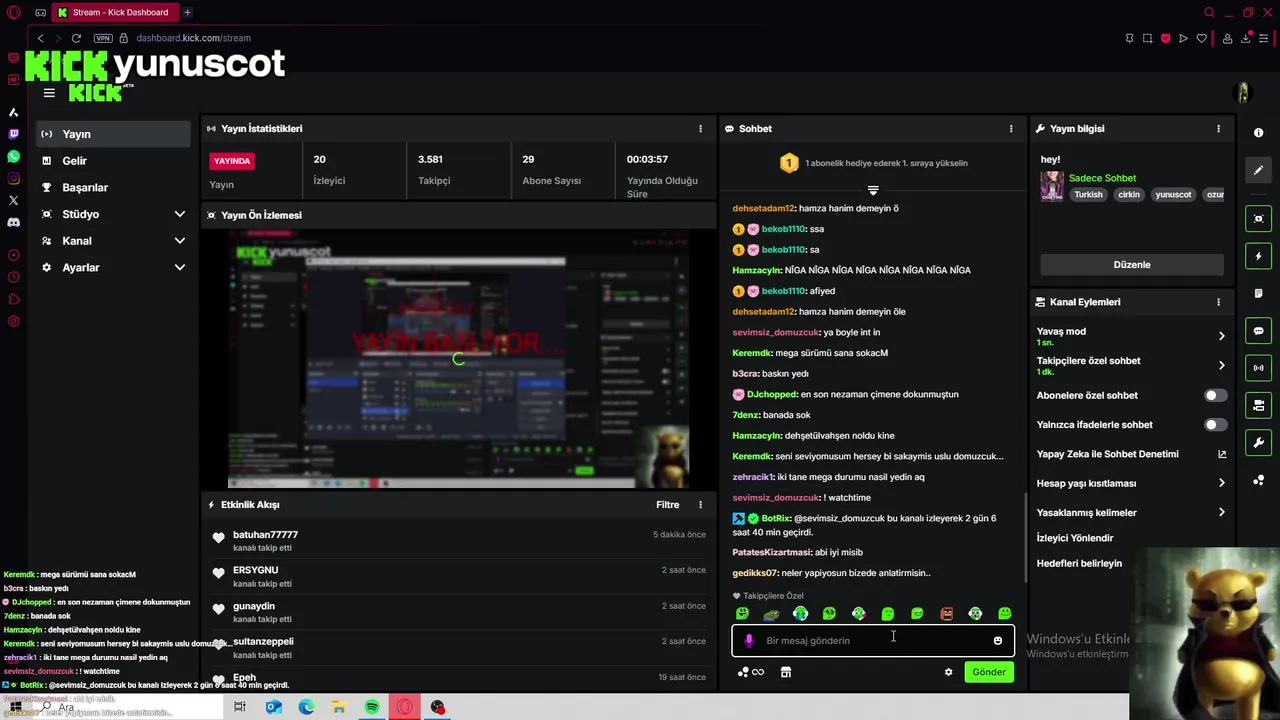
Task: Click the info icon in right toolbar
Action: pyautogui.click(x=1258, y=133)
